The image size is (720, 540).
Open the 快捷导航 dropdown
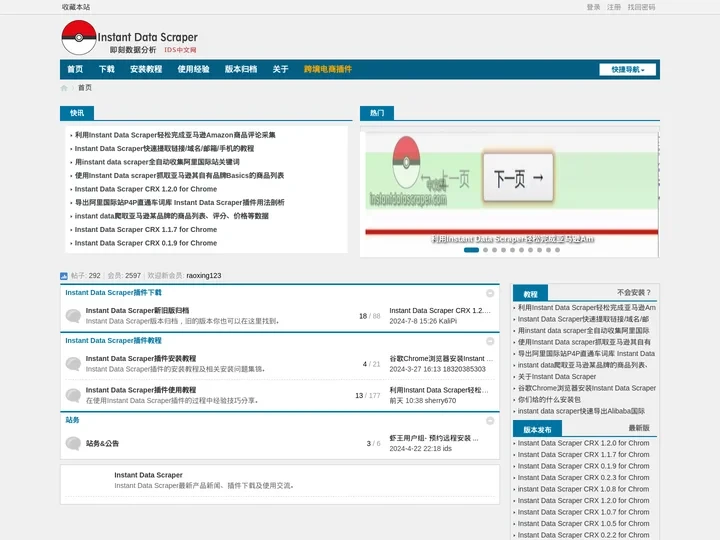click(627, 69)
